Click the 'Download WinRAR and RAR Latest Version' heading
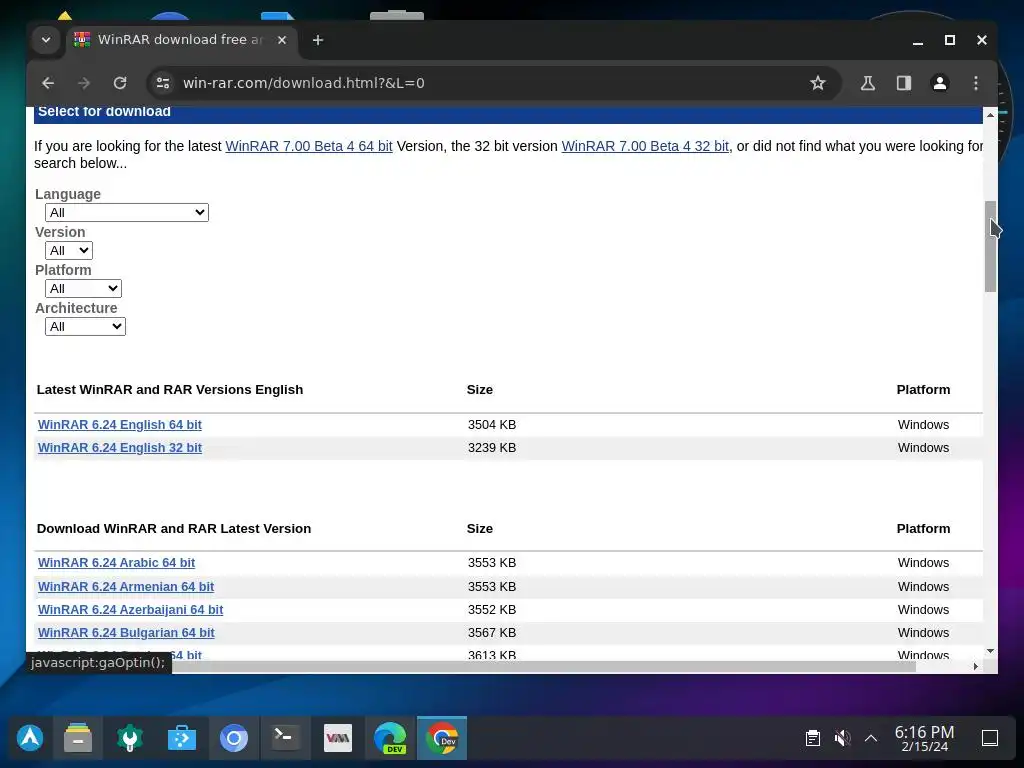 [x=174, y=528]
